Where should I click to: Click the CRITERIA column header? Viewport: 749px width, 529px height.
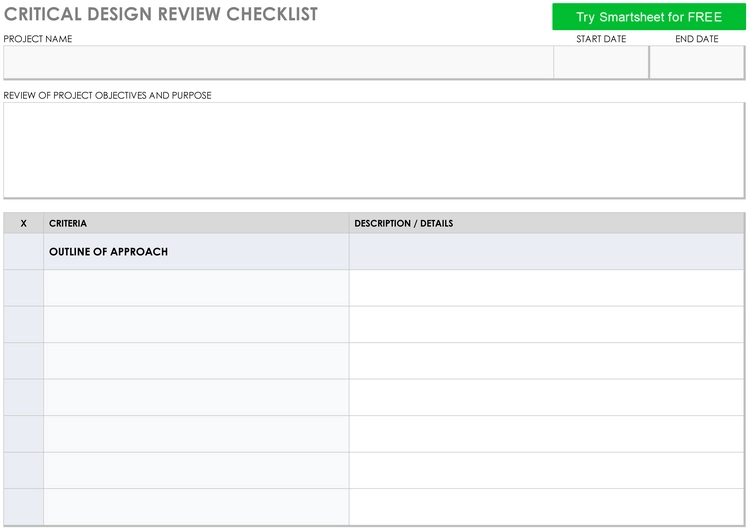[196, 223]
